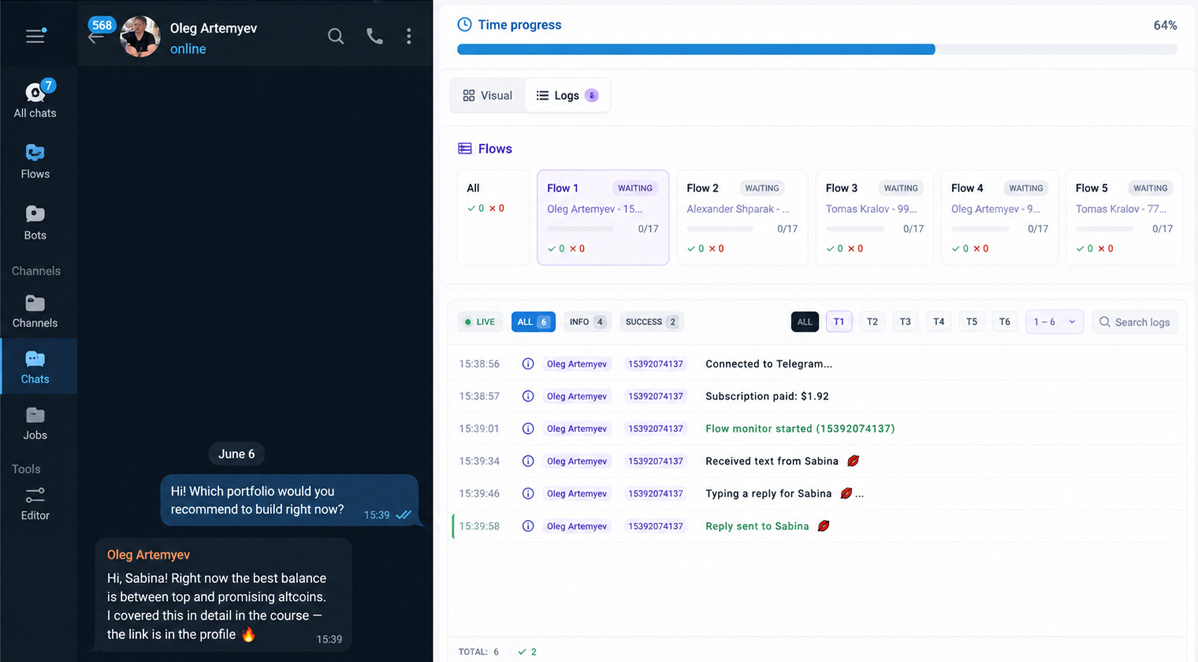The height and width of the screenshot is (662, 1198).
Task: Click info icon on 15:39:46 log row
Action: (x=528, y=494)
